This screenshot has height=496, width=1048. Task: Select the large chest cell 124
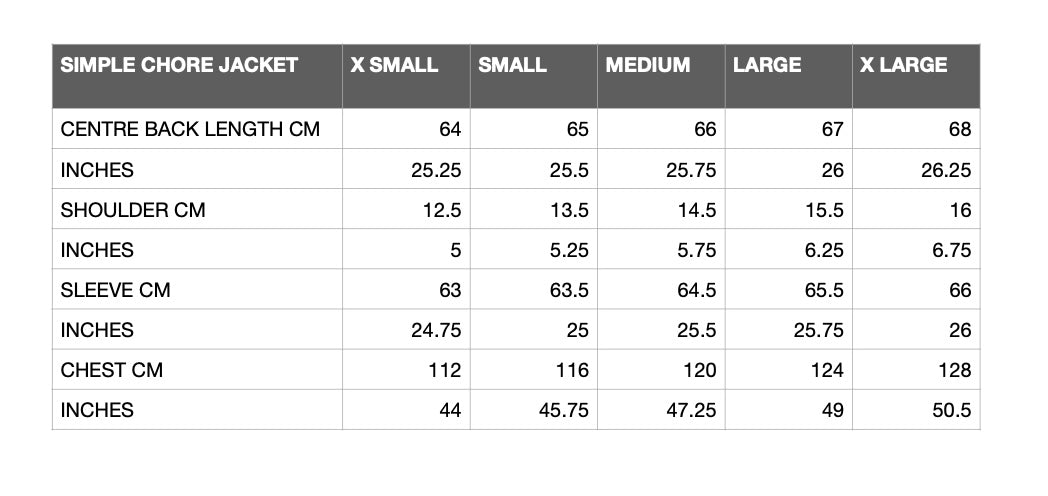789,369
